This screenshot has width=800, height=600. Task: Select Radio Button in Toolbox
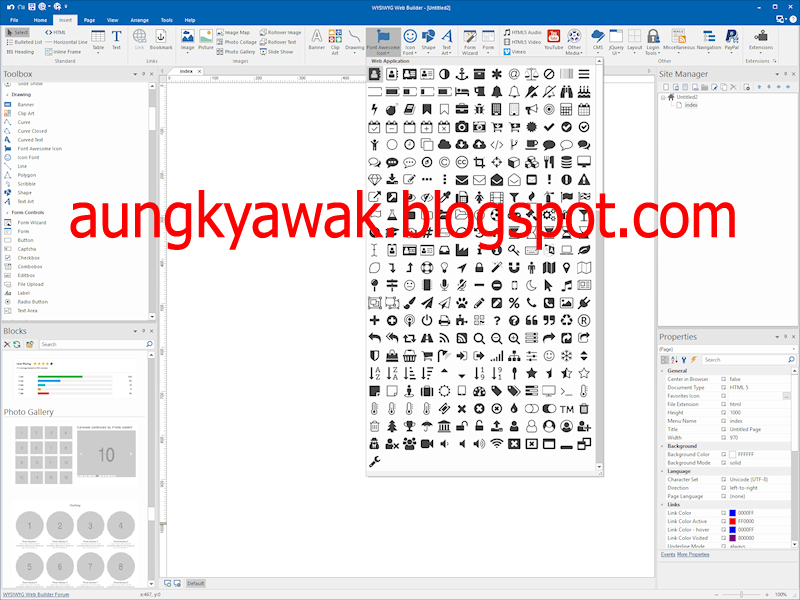(33, 302)
